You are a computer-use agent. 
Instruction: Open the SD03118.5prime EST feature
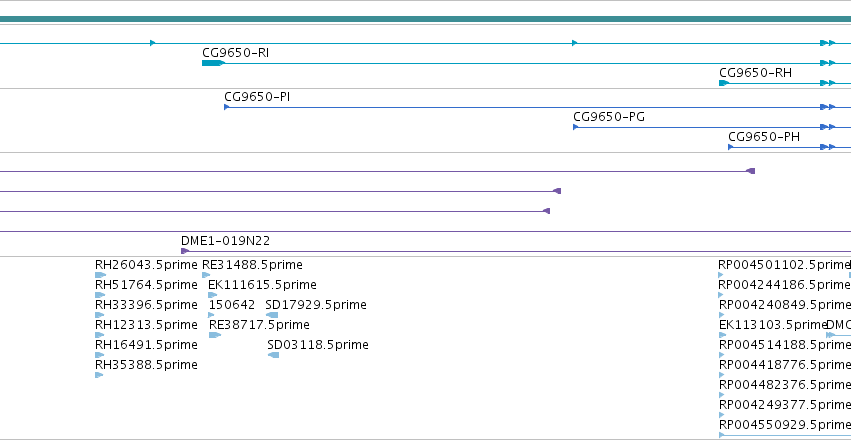click(x=318, y=345)
